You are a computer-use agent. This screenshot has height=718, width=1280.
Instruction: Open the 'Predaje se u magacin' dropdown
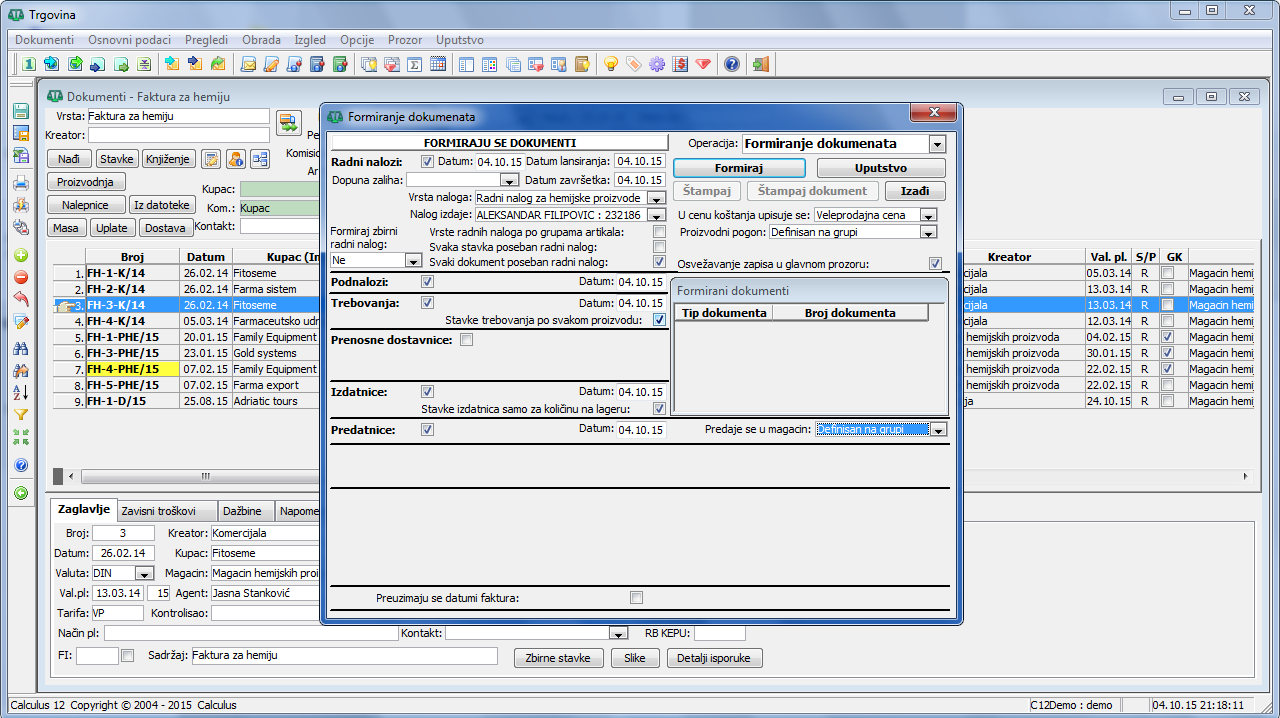point(938,430)
